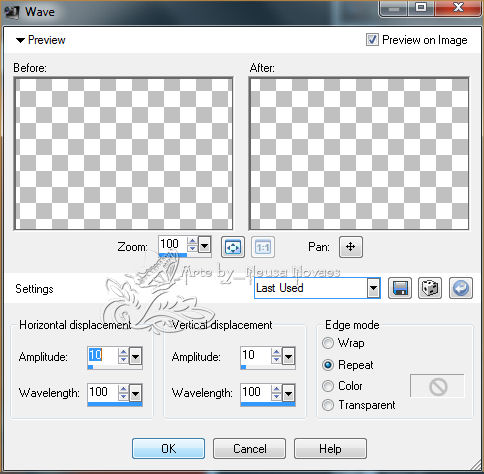Open horizontal Amplitude slider dropdown arrow

pyautogui.click(x=136, y=357)
